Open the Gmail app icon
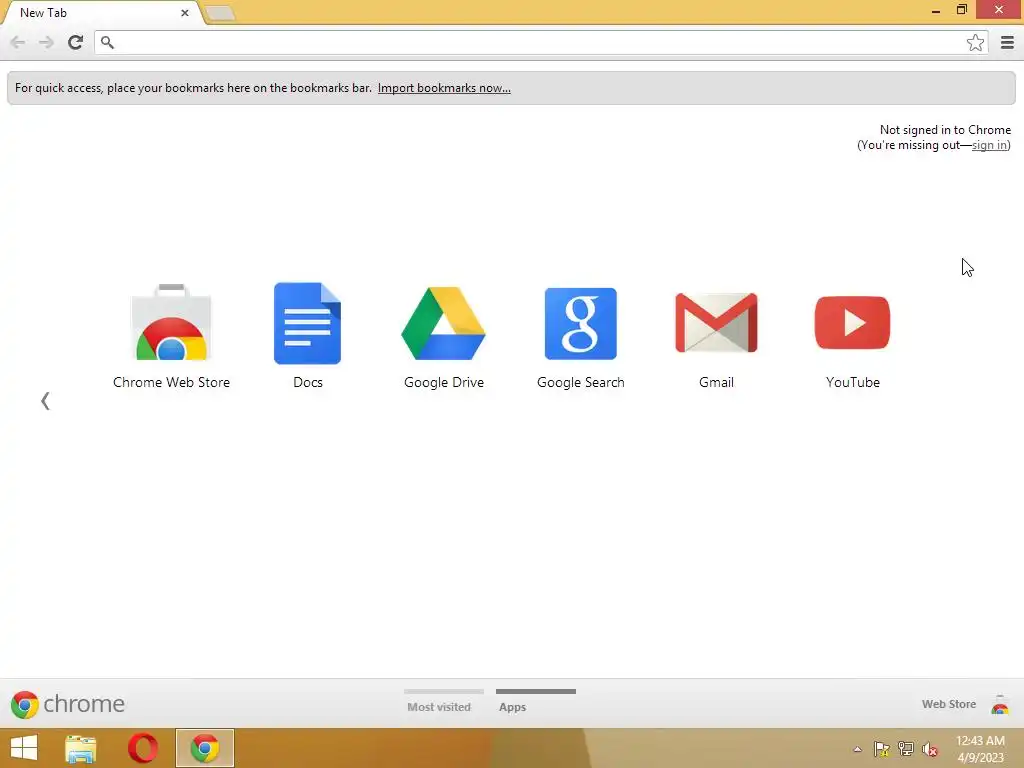The height and width of the screenshot is (768, 1024). tap(716, 323)
